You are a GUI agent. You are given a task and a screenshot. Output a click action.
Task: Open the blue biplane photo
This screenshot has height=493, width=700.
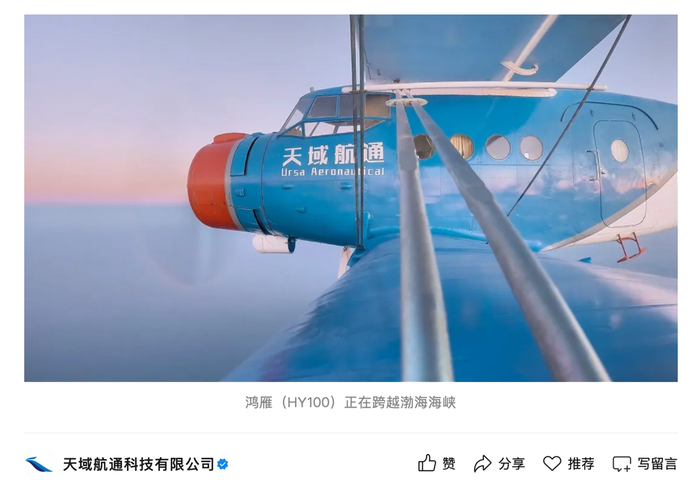pos(351,198)
